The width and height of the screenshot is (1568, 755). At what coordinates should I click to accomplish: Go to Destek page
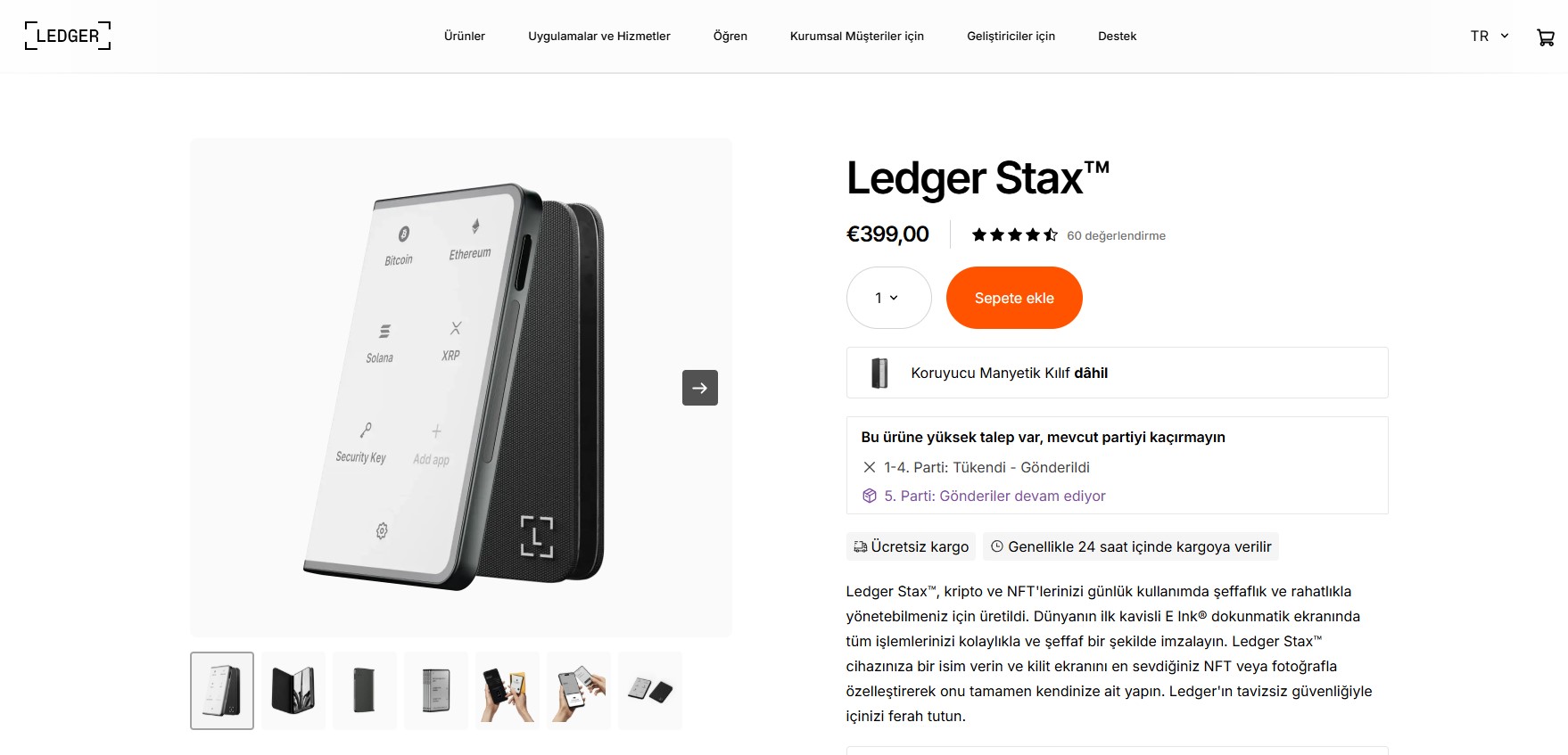pyautogui.click(x=1117, y=37)
